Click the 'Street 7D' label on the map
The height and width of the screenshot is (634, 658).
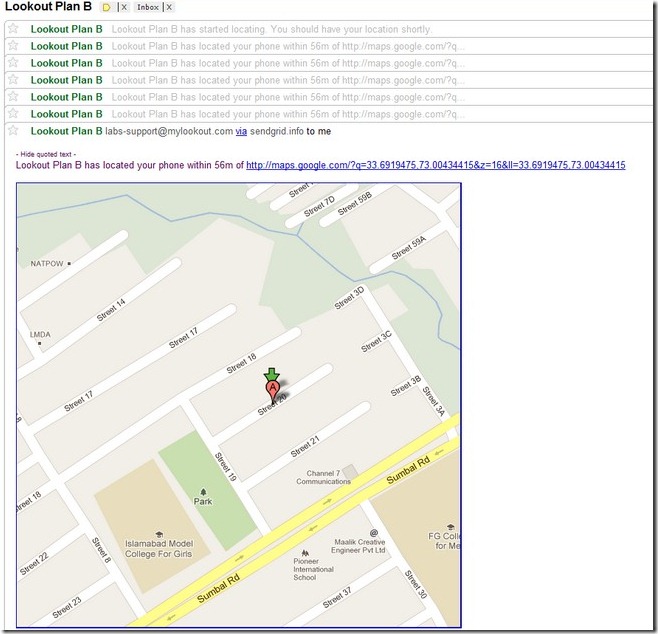(x=319, y=206)
